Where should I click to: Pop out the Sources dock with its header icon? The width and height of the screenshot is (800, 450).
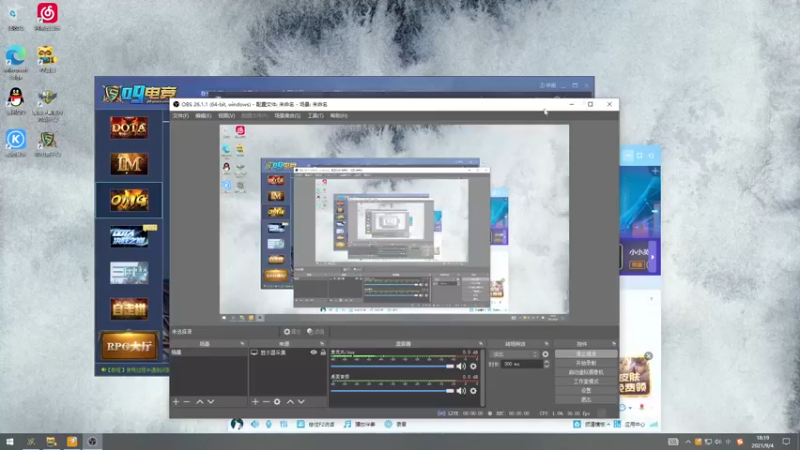click(322, 344)
